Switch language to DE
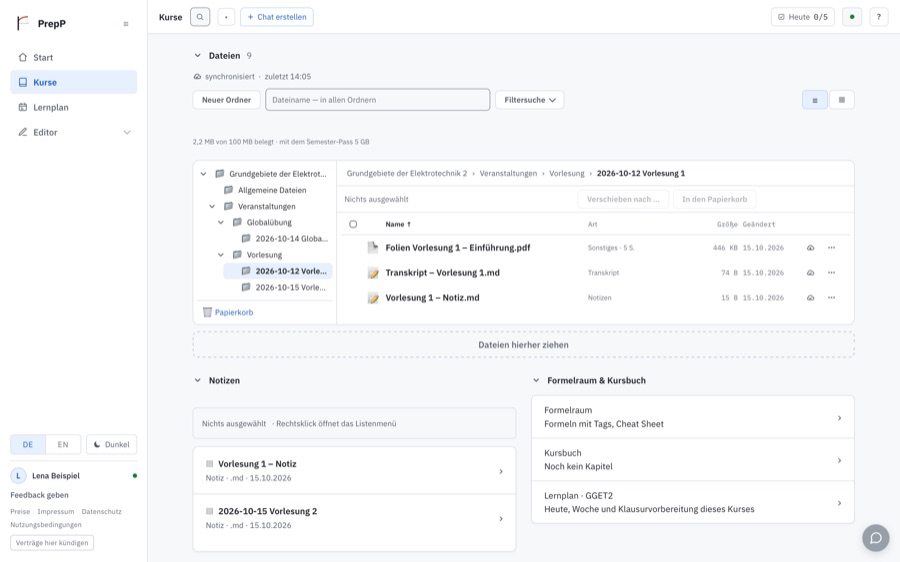The height and width of the screenshot is (562, 900). 28,444
